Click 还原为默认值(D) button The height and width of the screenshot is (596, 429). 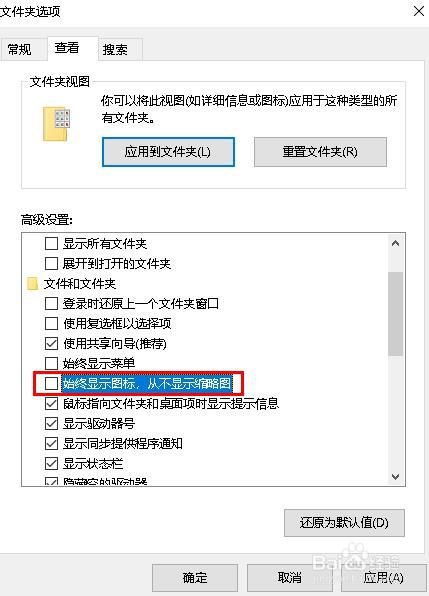[344, 523]
